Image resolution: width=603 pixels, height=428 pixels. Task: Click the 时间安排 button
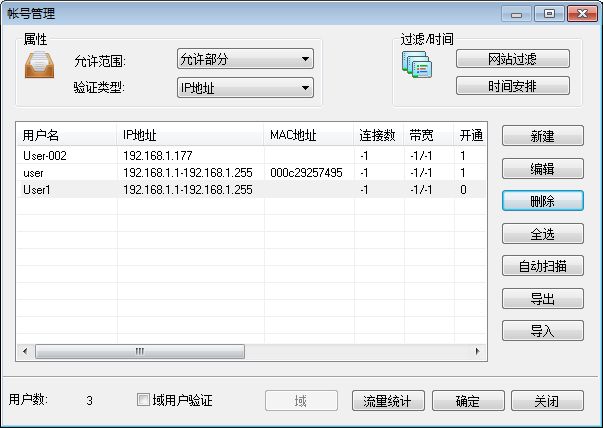click(513, 86)
